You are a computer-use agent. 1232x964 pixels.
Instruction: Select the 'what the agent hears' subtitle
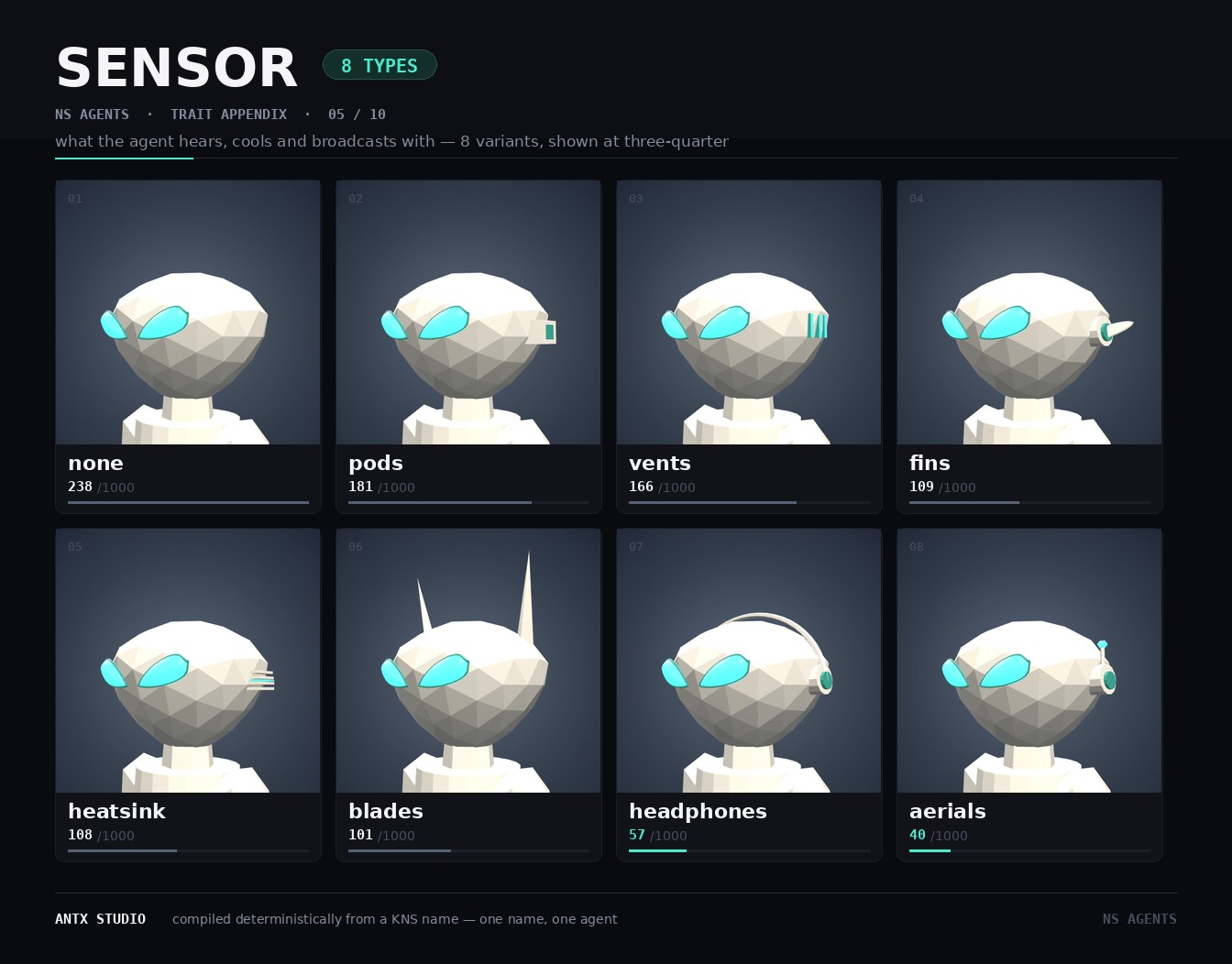pyautogui.click(x=391, y=141)
